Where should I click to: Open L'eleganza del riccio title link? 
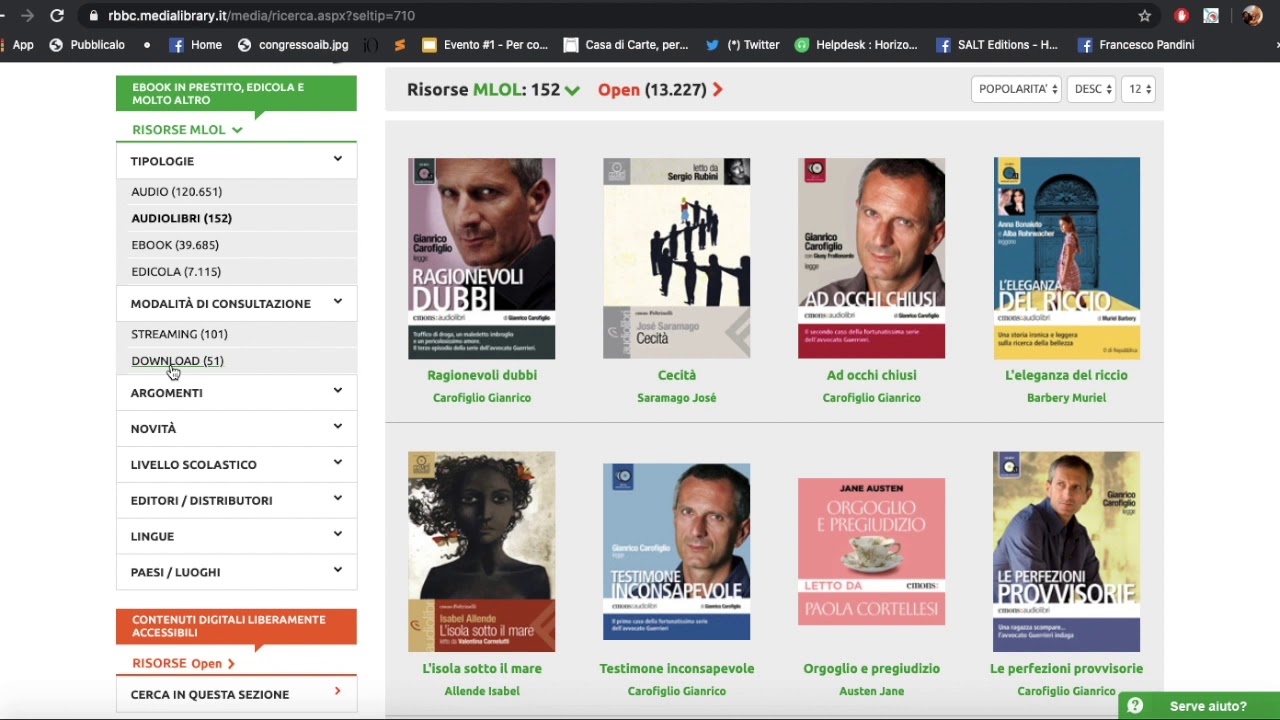(1066, 375)
